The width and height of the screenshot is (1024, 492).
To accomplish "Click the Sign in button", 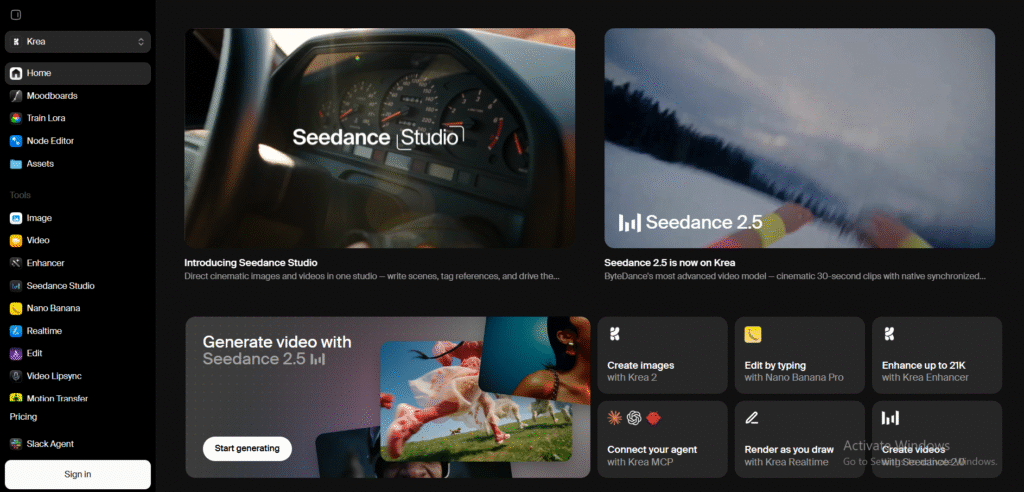I will (x=78, y=474).
